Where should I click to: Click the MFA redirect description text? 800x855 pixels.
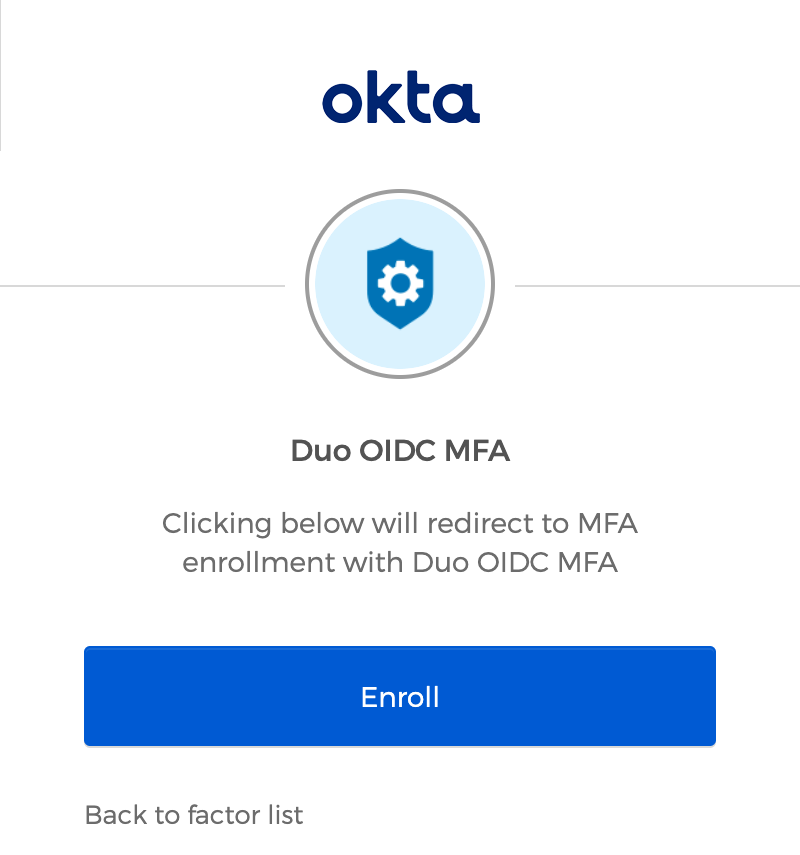pos(400,542)
